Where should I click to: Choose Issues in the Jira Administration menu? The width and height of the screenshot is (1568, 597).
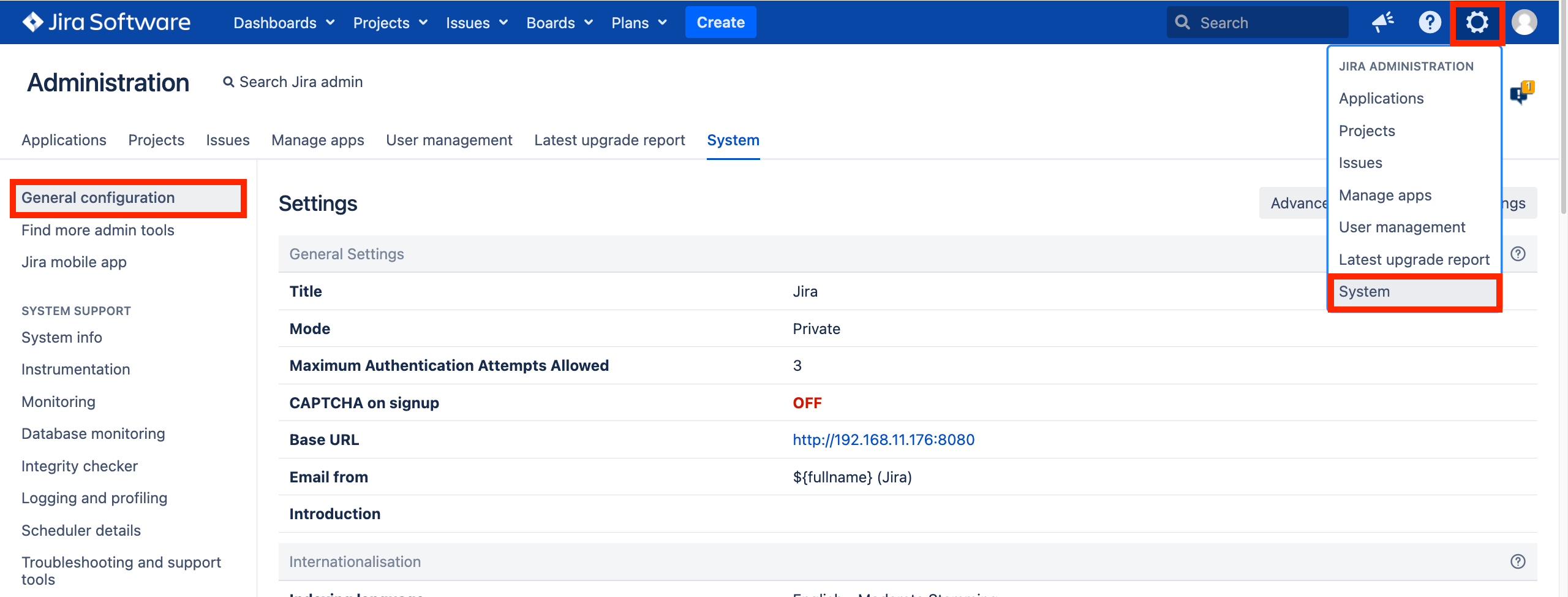pos(1360,163)
